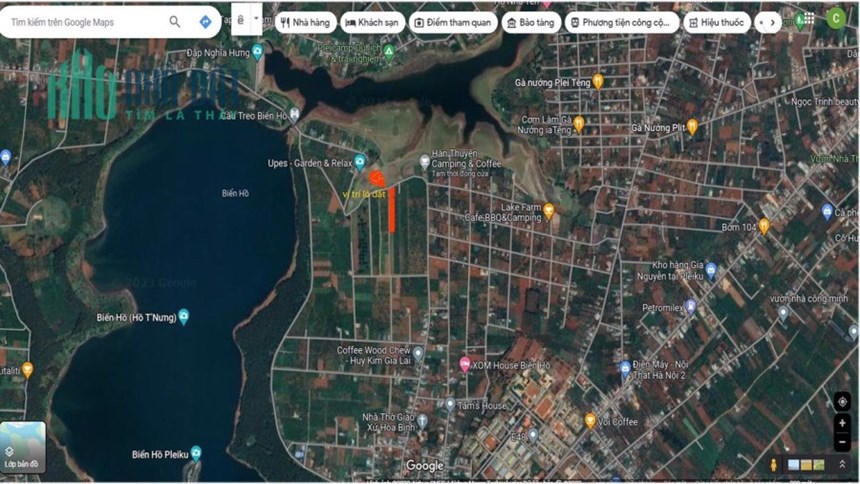This screenshot has height=484, width=860.
Task: Click the print icon
Action: [x=240, y=20]
